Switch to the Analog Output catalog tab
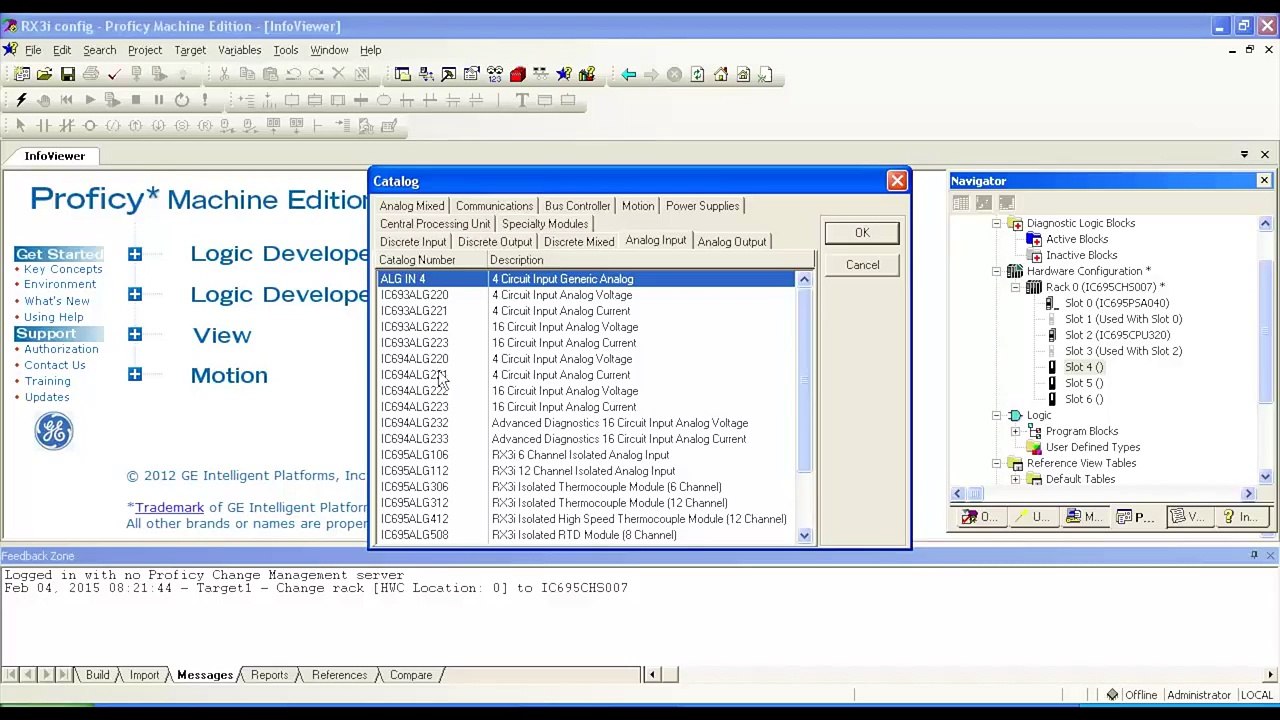This screenshot has width=1280, height=720. tap(732, 242)
